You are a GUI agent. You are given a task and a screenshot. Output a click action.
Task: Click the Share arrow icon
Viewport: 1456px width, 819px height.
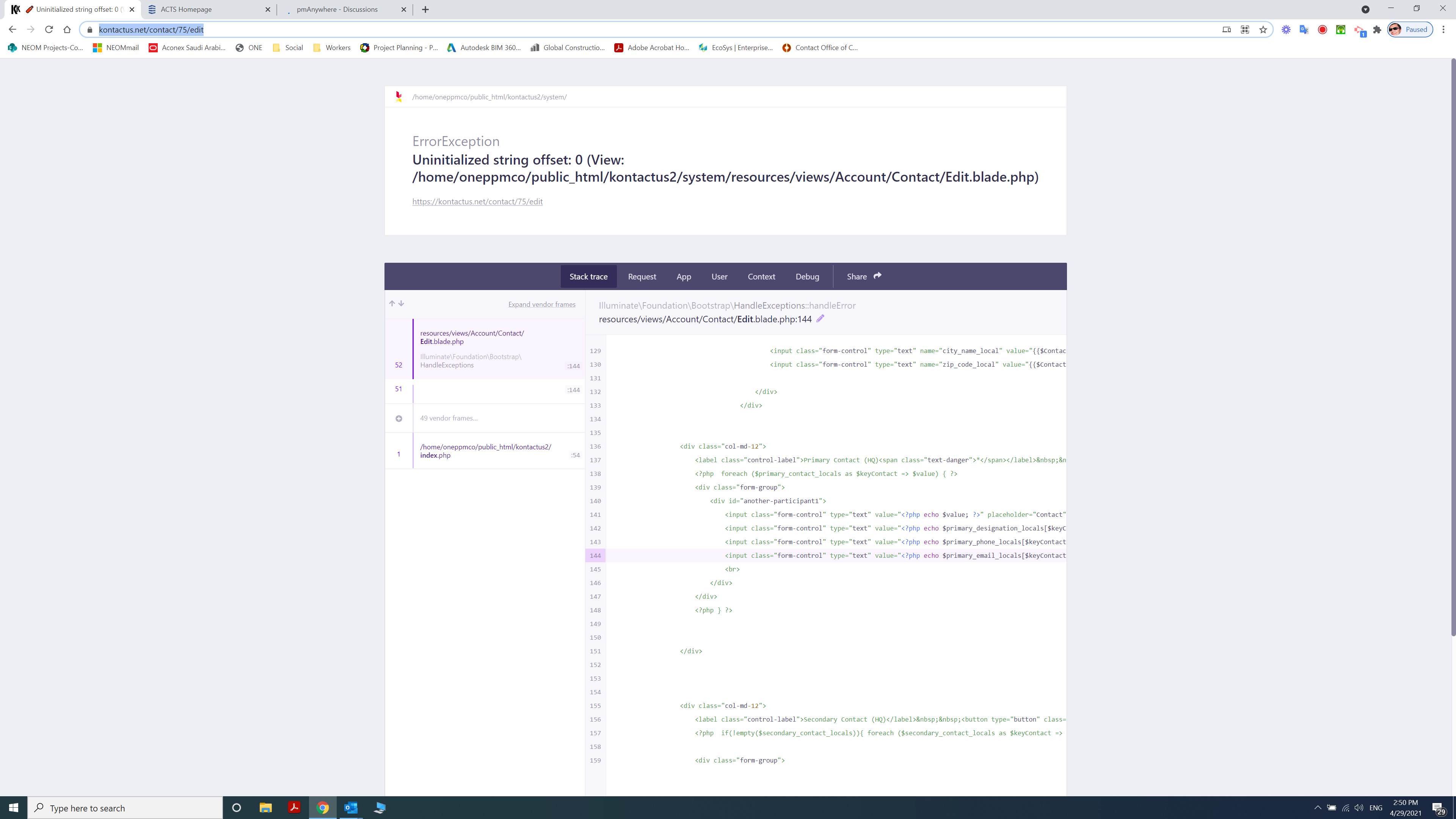877,276
